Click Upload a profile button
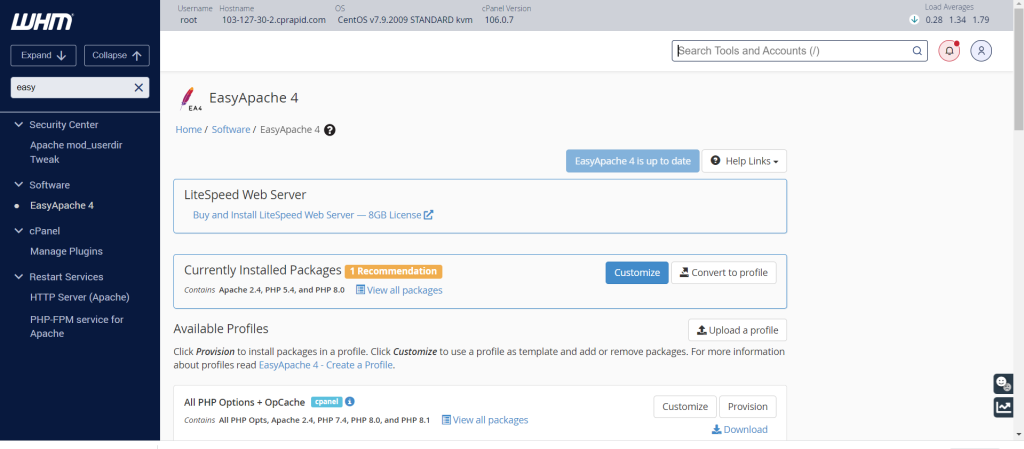Image resolution: width=1024 pixels, height=449 pixels. pos(737,330)
